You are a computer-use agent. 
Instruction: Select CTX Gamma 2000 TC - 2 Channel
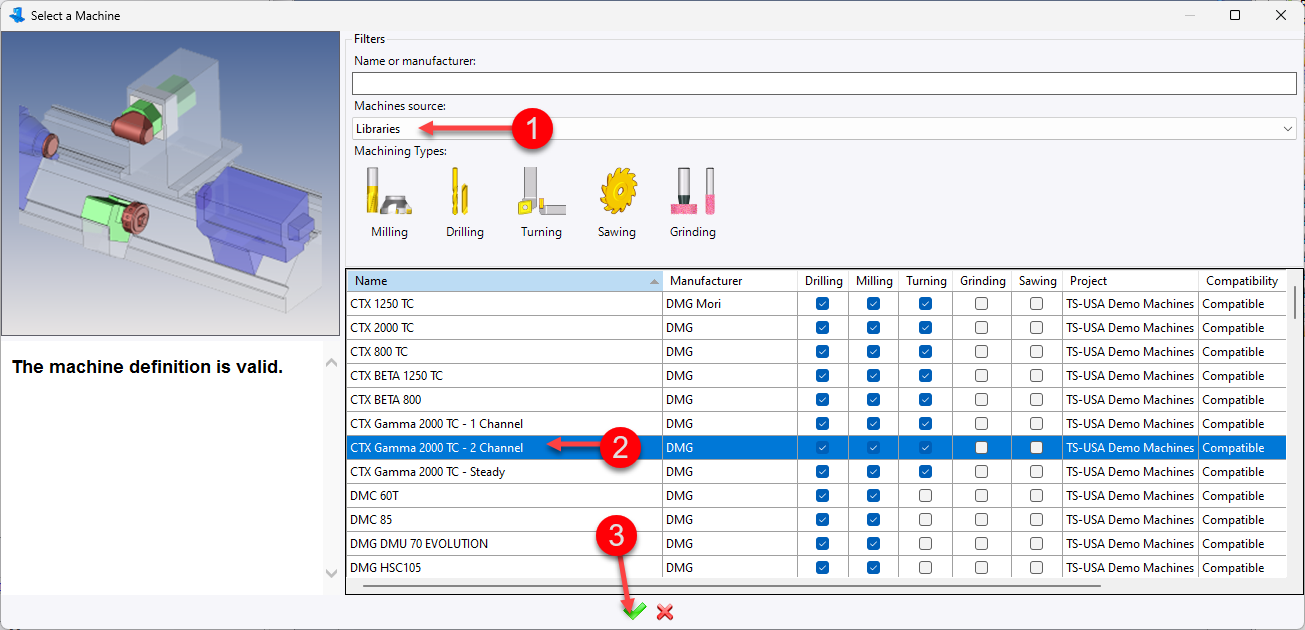(816, 448)
